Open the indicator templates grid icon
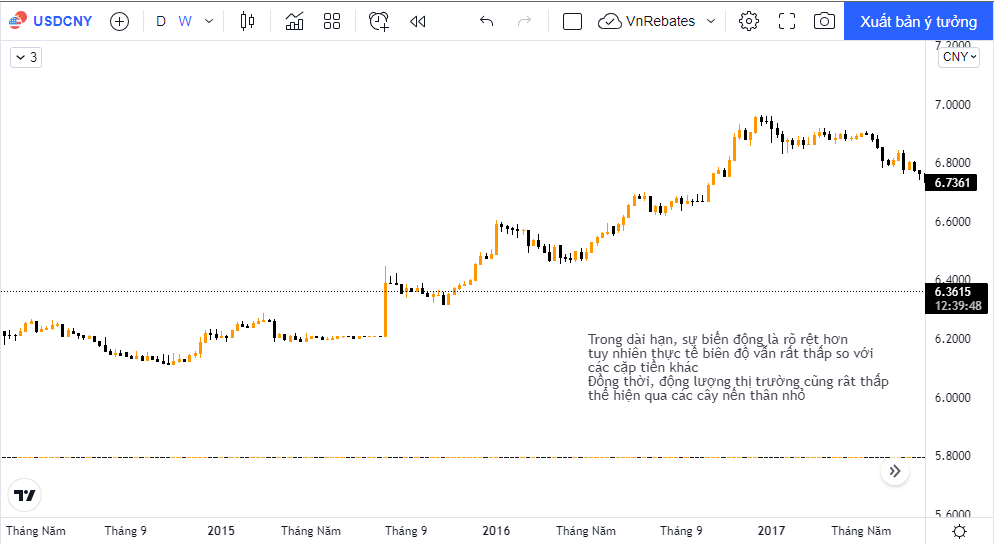The height and width of the screenshot is (544, 995). point(332,21)
